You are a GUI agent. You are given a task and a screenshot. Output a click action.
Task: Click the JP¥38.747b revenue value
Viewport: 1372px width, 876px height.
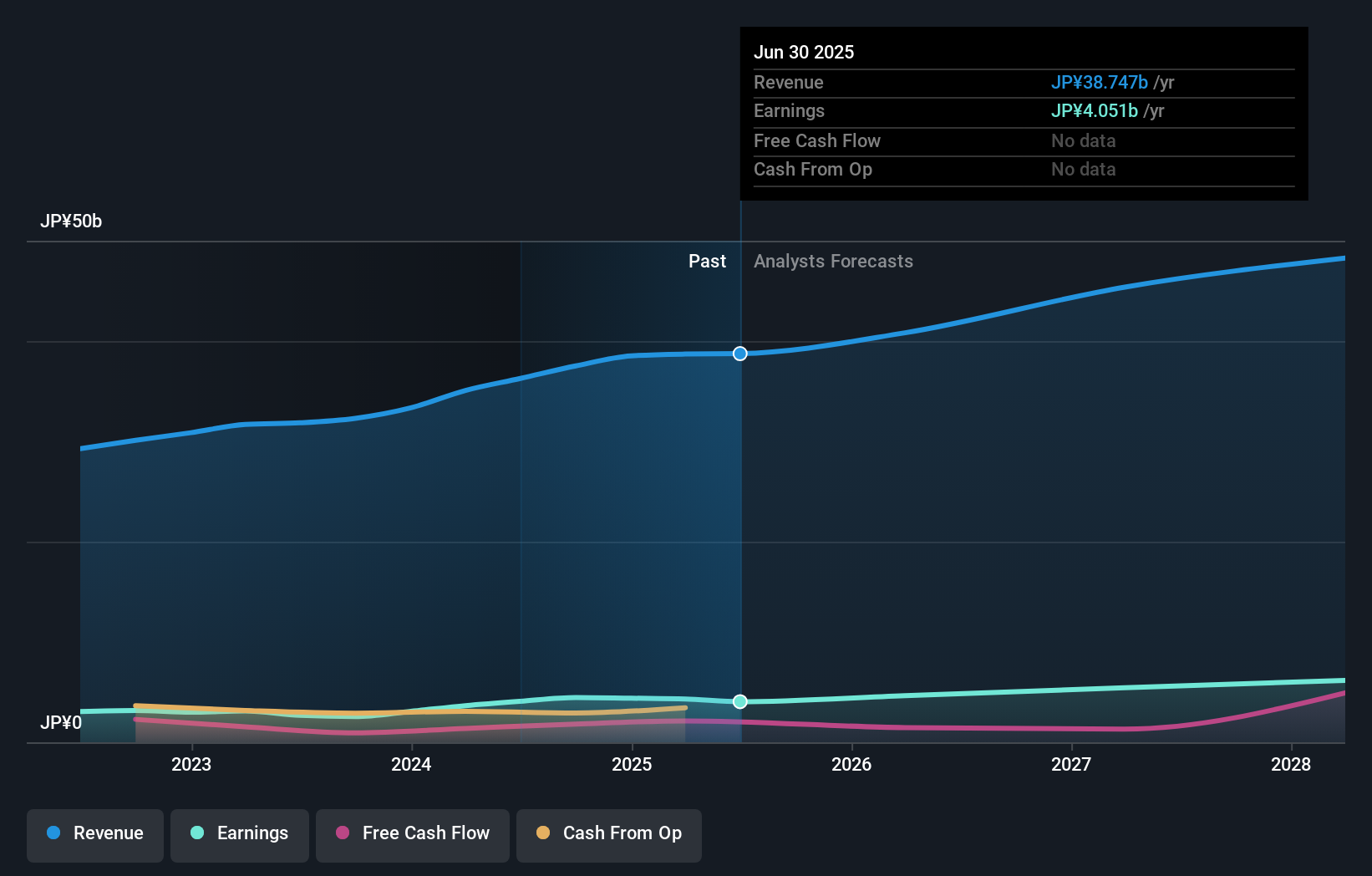pyautogui.click(x=1100, y=82)
